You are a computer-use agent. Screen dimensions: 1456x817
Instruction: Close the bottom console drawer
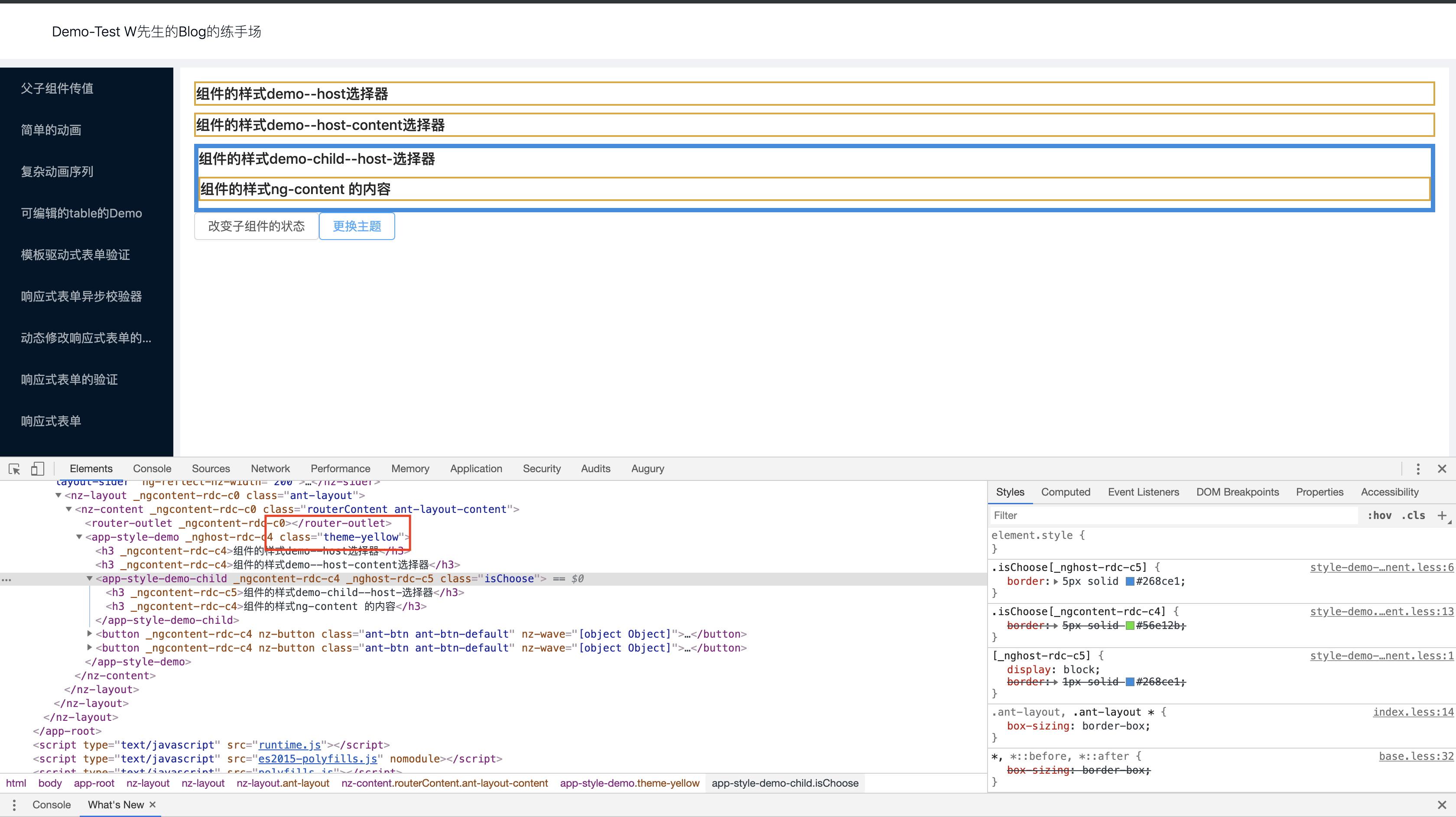1442,805
